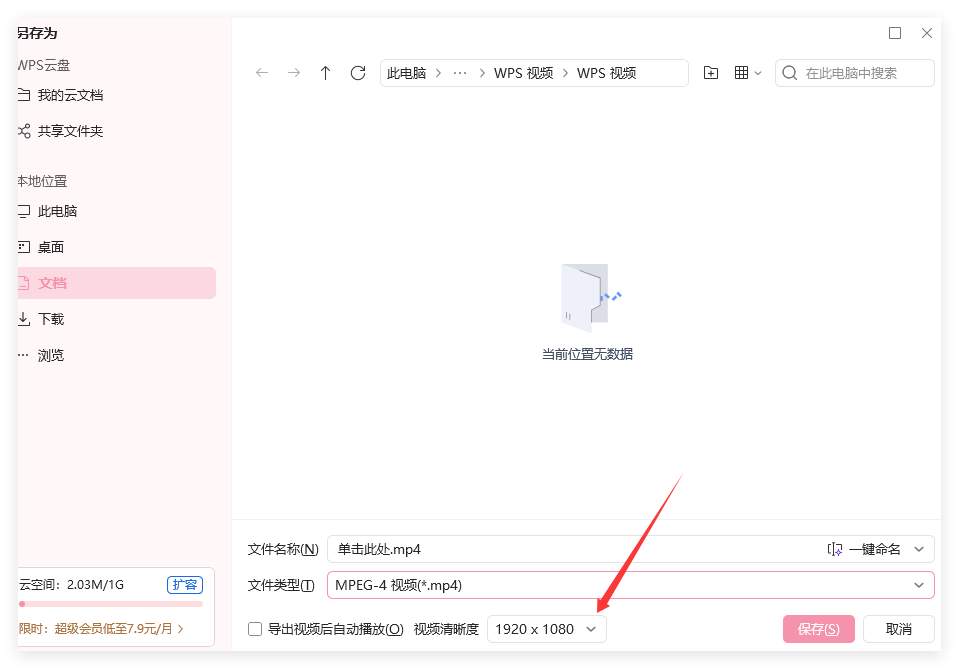Viewport: 959px width, 669px height.
Task: Click the 一键命名 smart rename icon
Action: (x=835, y=549)
